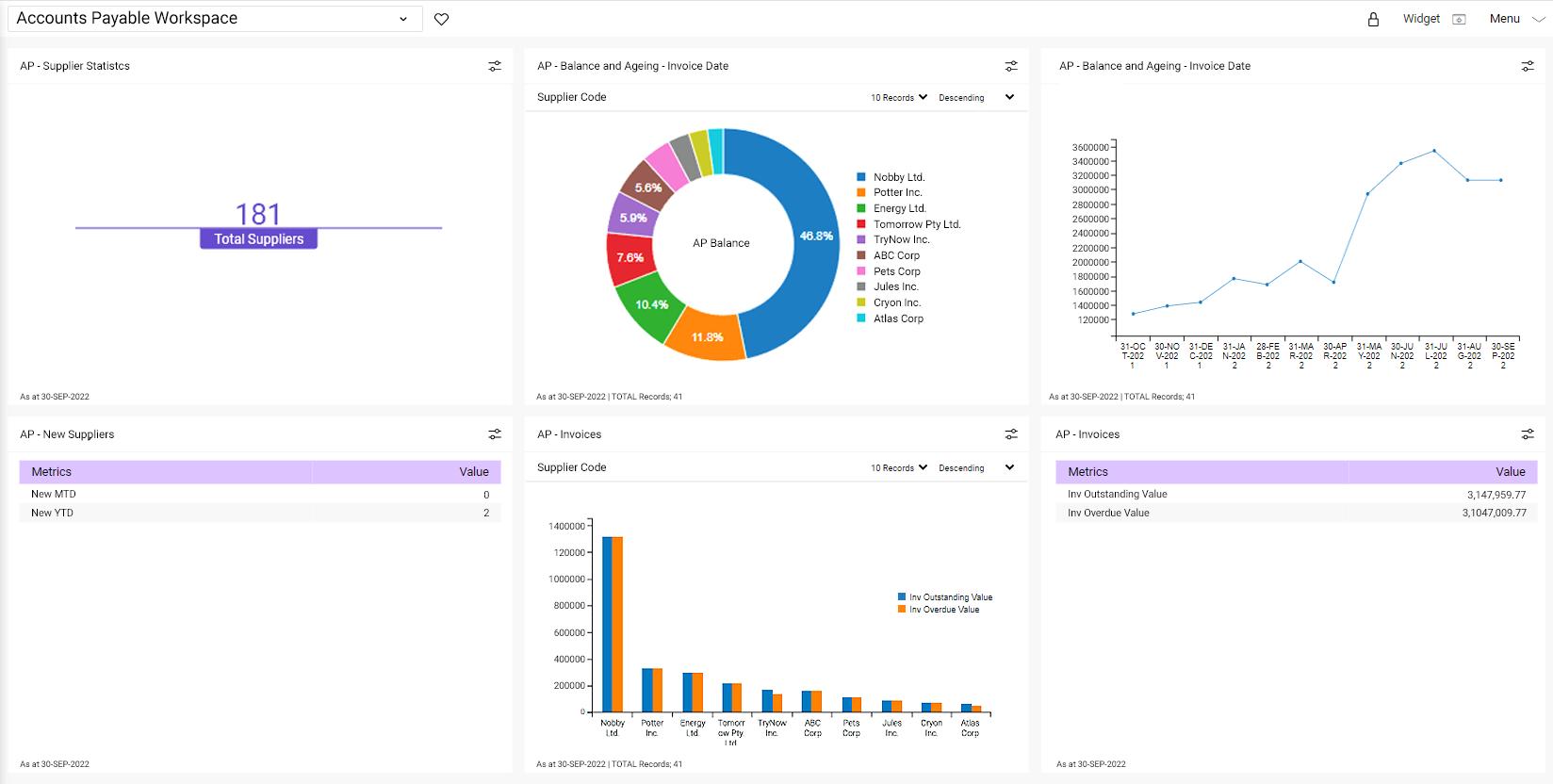Expand Accounts Payable Workspace dropdown
This screenshot has width=1553, height=784.
pyautogui.click(x=403, y=19)
